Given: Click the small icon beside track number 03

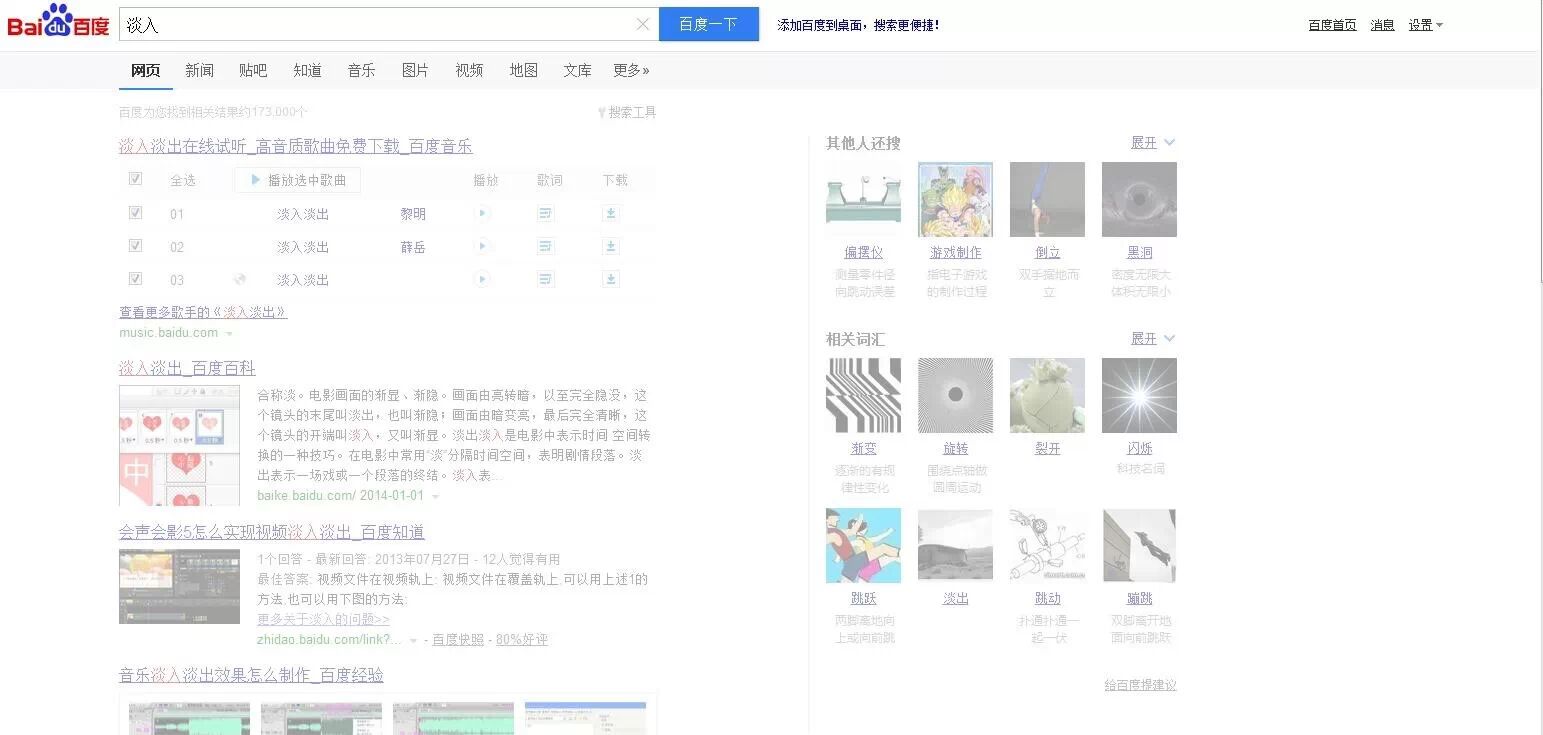Looking at the screenshot, I should pos(240,280).
